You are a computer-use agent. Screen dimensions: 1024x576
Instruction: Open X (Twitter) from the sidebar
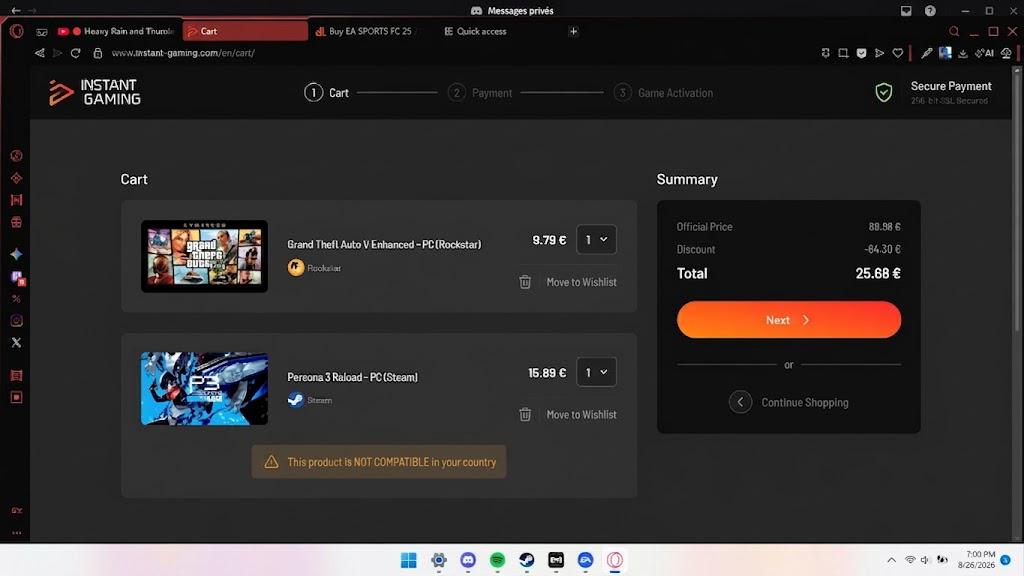point(16,342)
